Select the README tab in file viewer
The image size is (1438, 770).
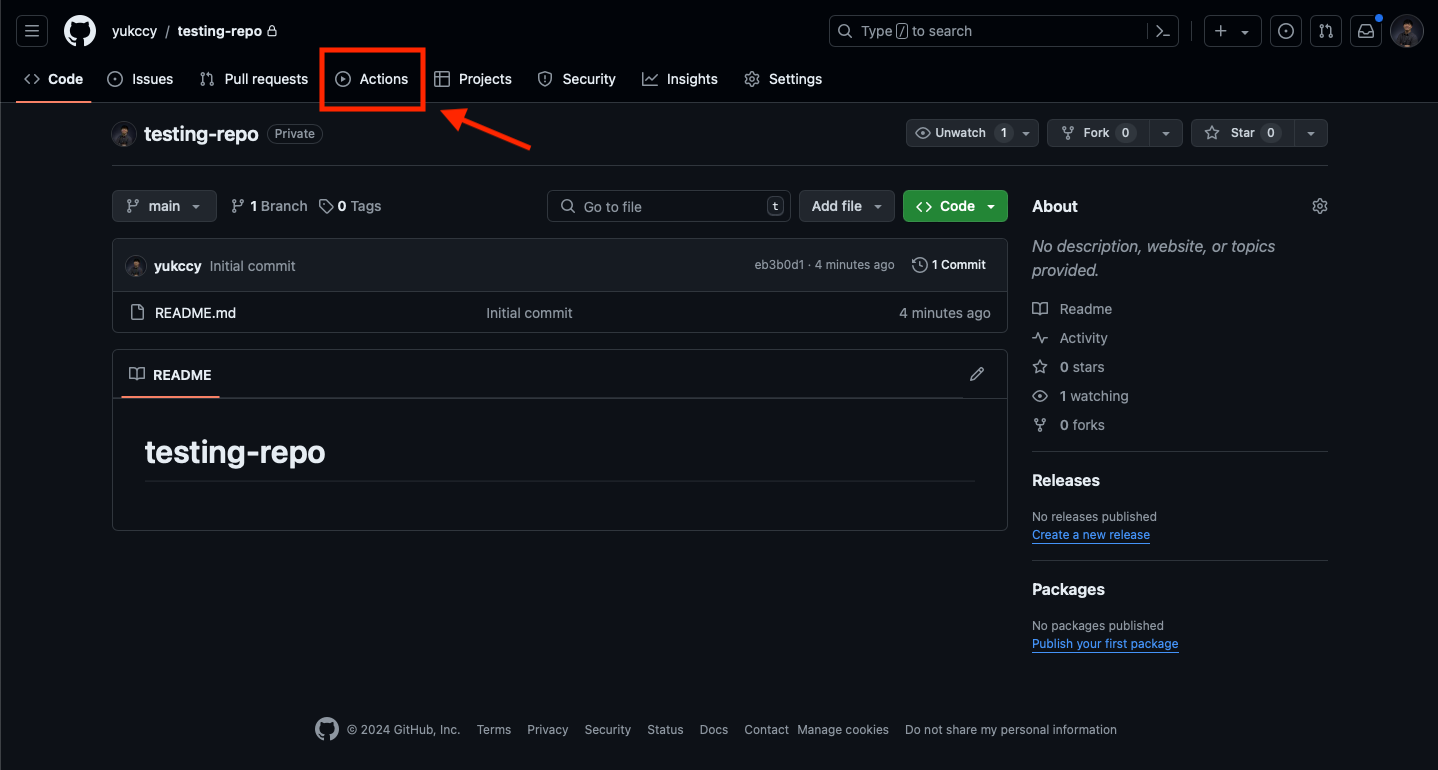pos(170,375)
